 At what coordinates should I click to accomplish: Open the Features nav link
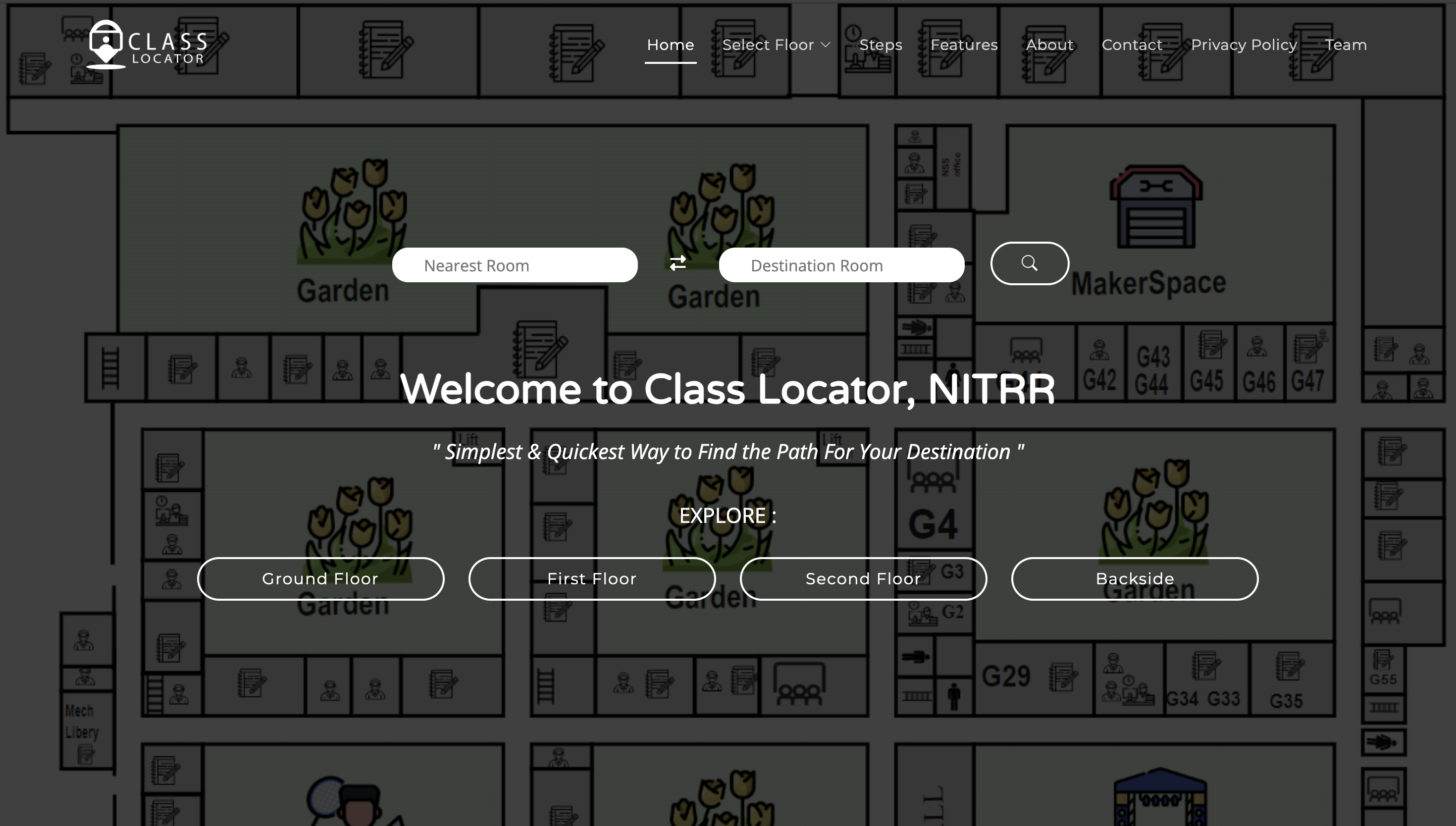(x=964, y=45)
